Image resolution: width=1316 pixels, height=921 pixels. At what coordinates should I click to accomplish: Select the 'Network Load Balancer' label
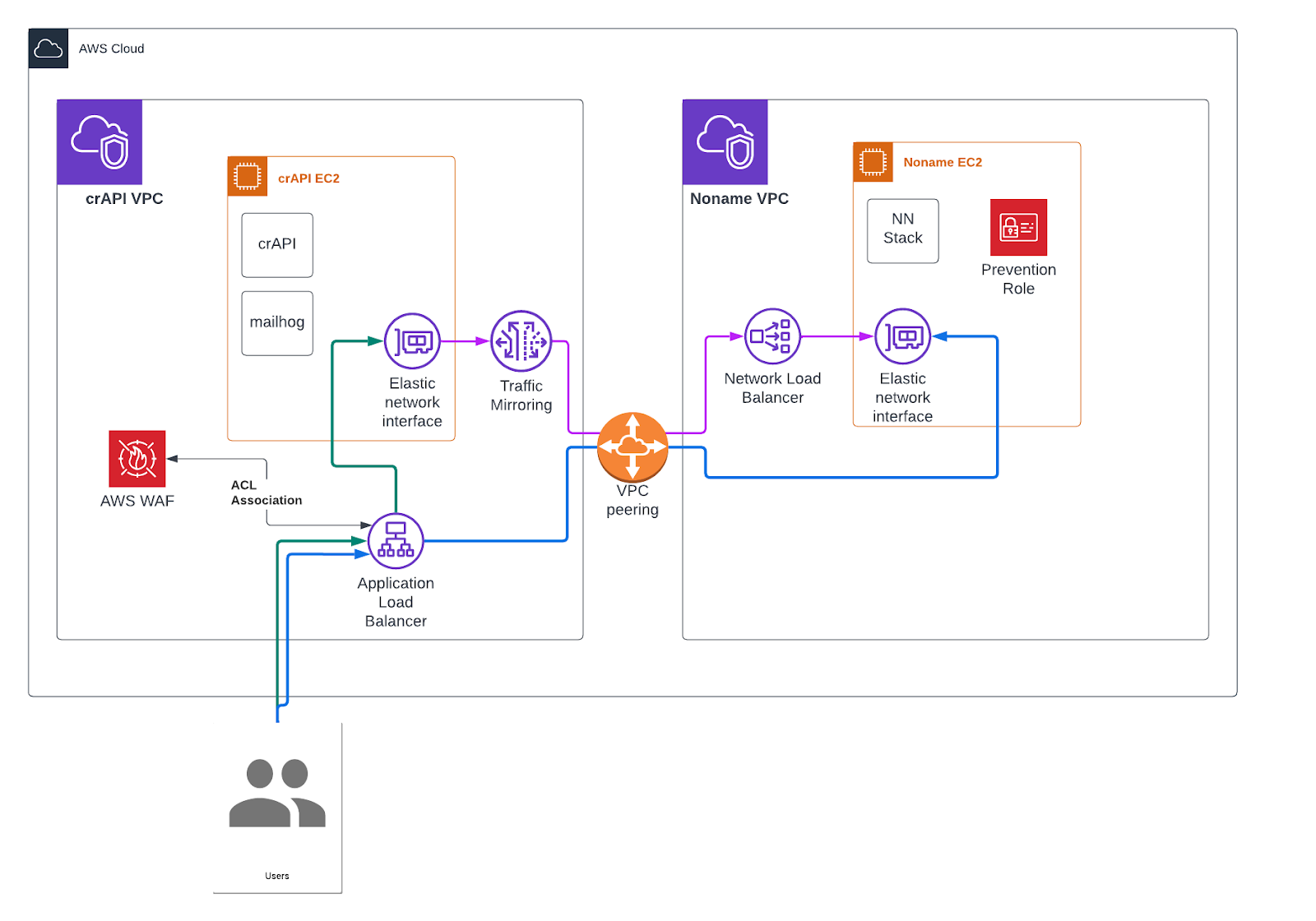click(x=772, y=388)
